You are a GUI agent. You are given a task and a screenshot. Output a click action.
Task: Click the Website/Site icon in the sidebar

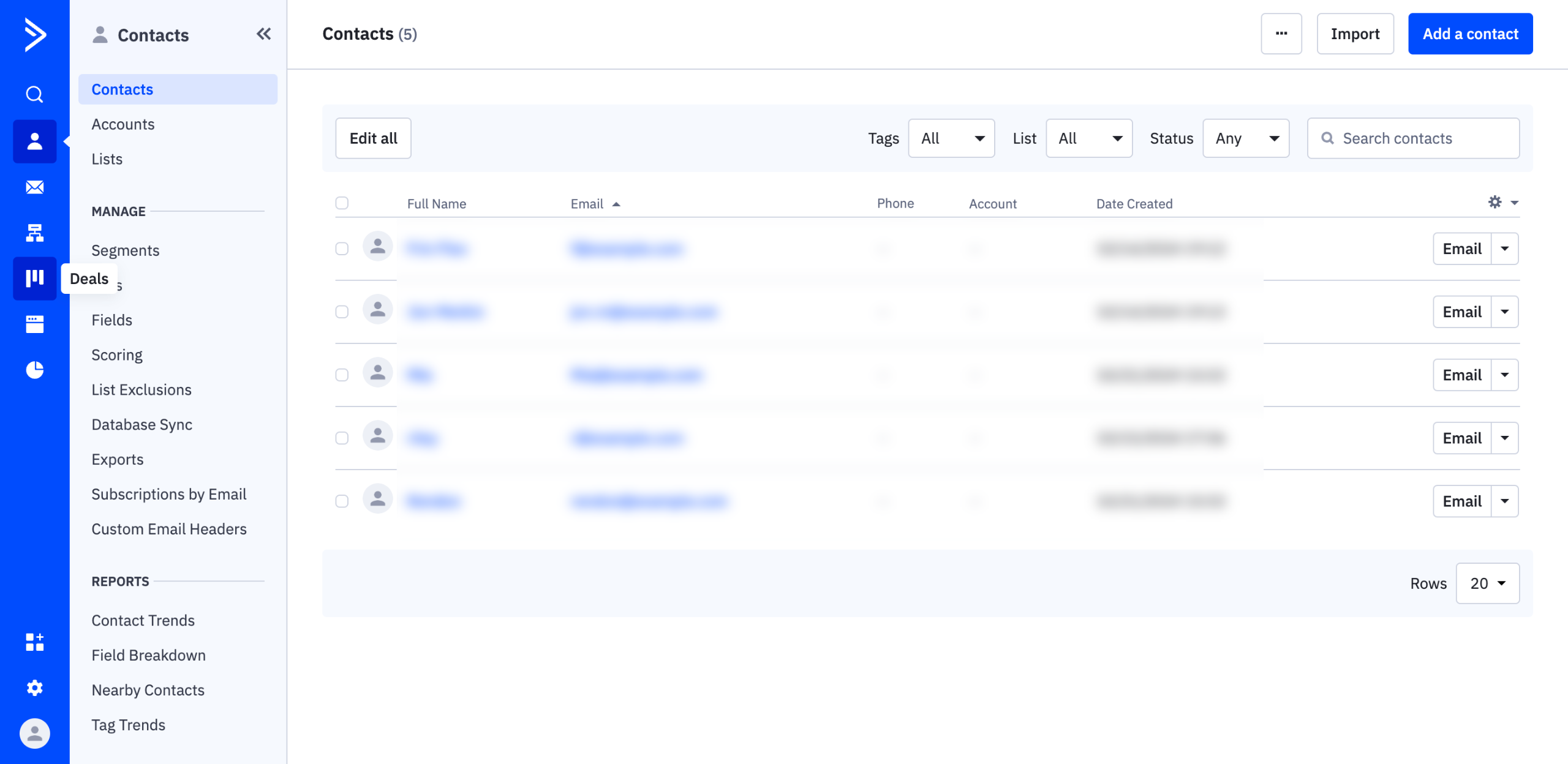34,324
